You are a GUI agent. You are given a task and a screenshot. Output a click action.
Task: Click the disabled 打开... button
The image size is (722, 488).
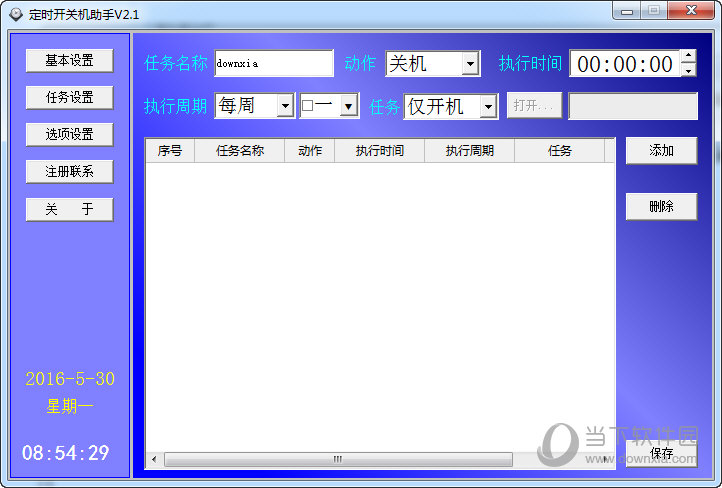pos(534,105)
